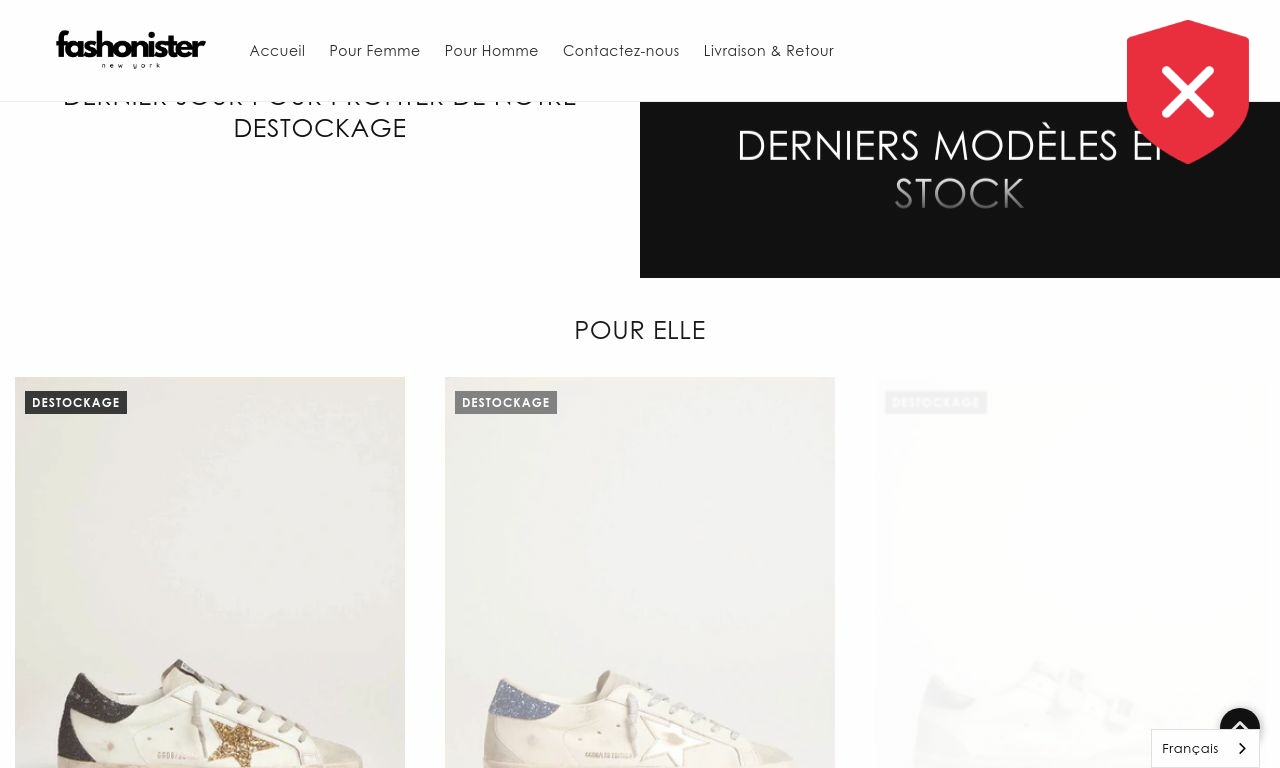Viewport: 1280px width, 768px height.
Task: Click the faded DESTOCKAGE badge on third product
Action: pyautogui.click(x=936, y=402)
